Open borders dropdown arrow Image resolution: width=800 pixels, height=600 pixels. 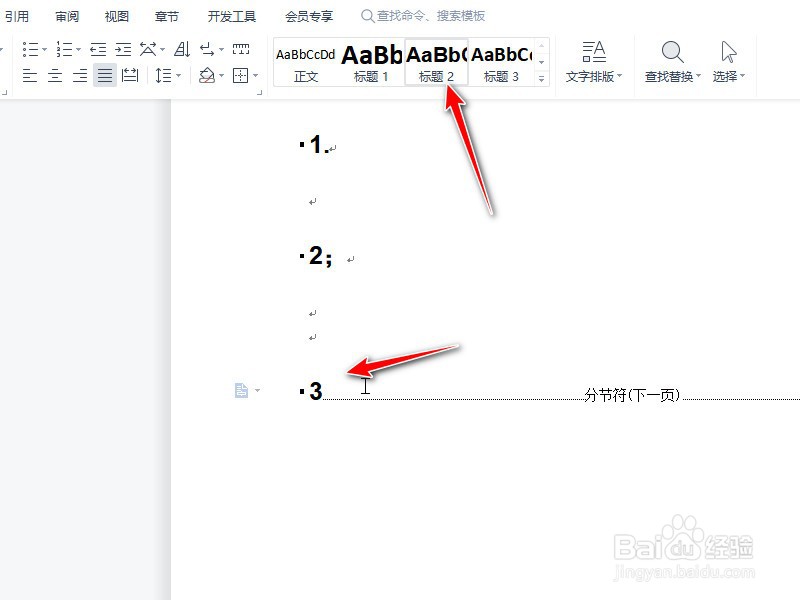pyautogui.click(x=255, y=76)
